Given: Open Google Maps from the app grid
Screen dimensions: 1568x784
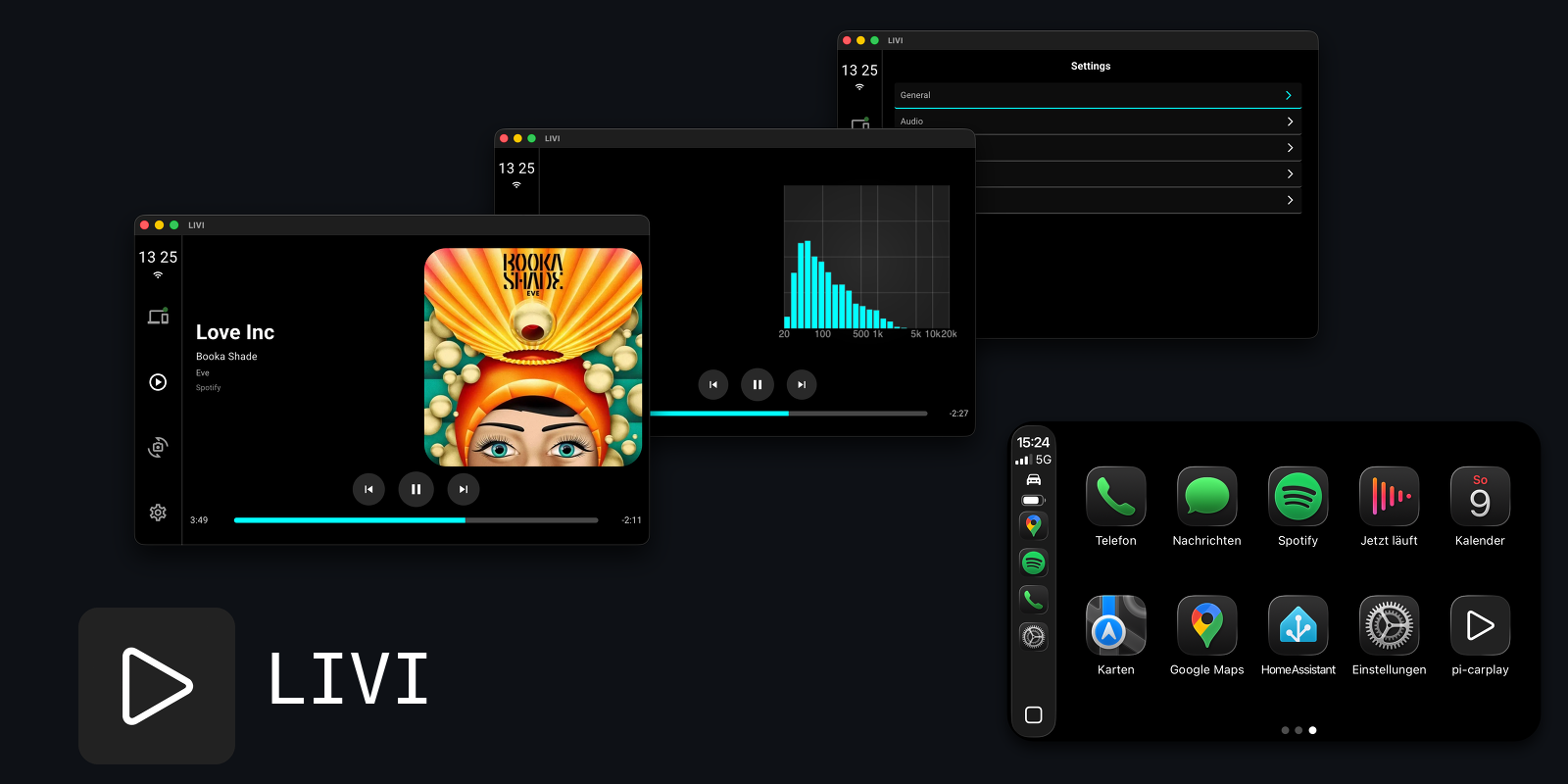Looking at the screenshot, I should coord(1206,626).
